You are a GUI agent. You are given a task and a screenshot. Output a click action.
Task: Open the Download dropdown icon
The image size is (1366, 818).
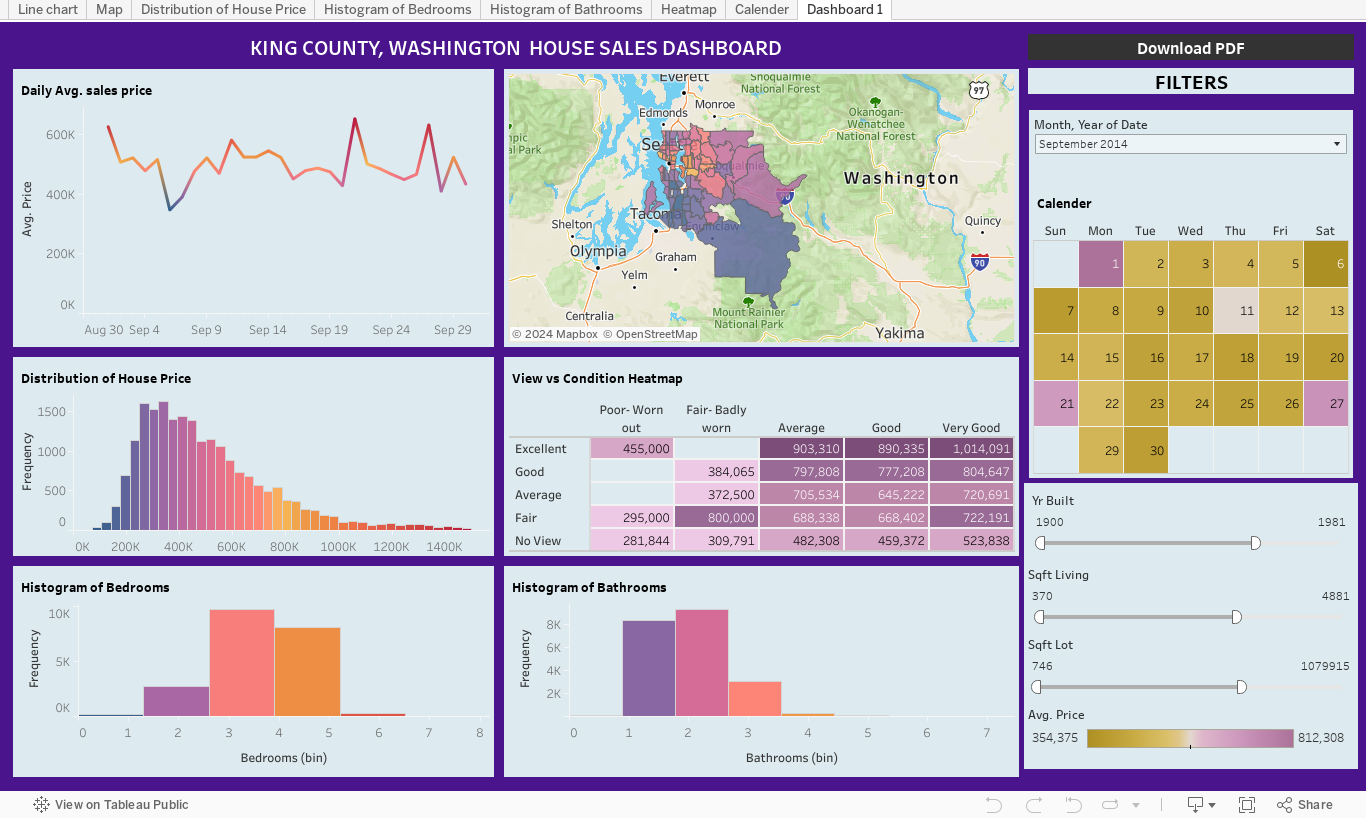[x=1200, y=804]
